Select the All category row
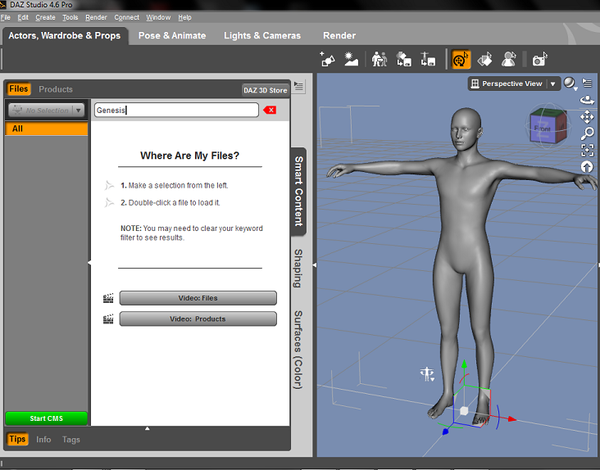Screen dimensions: 600x470 pos(46,129)
